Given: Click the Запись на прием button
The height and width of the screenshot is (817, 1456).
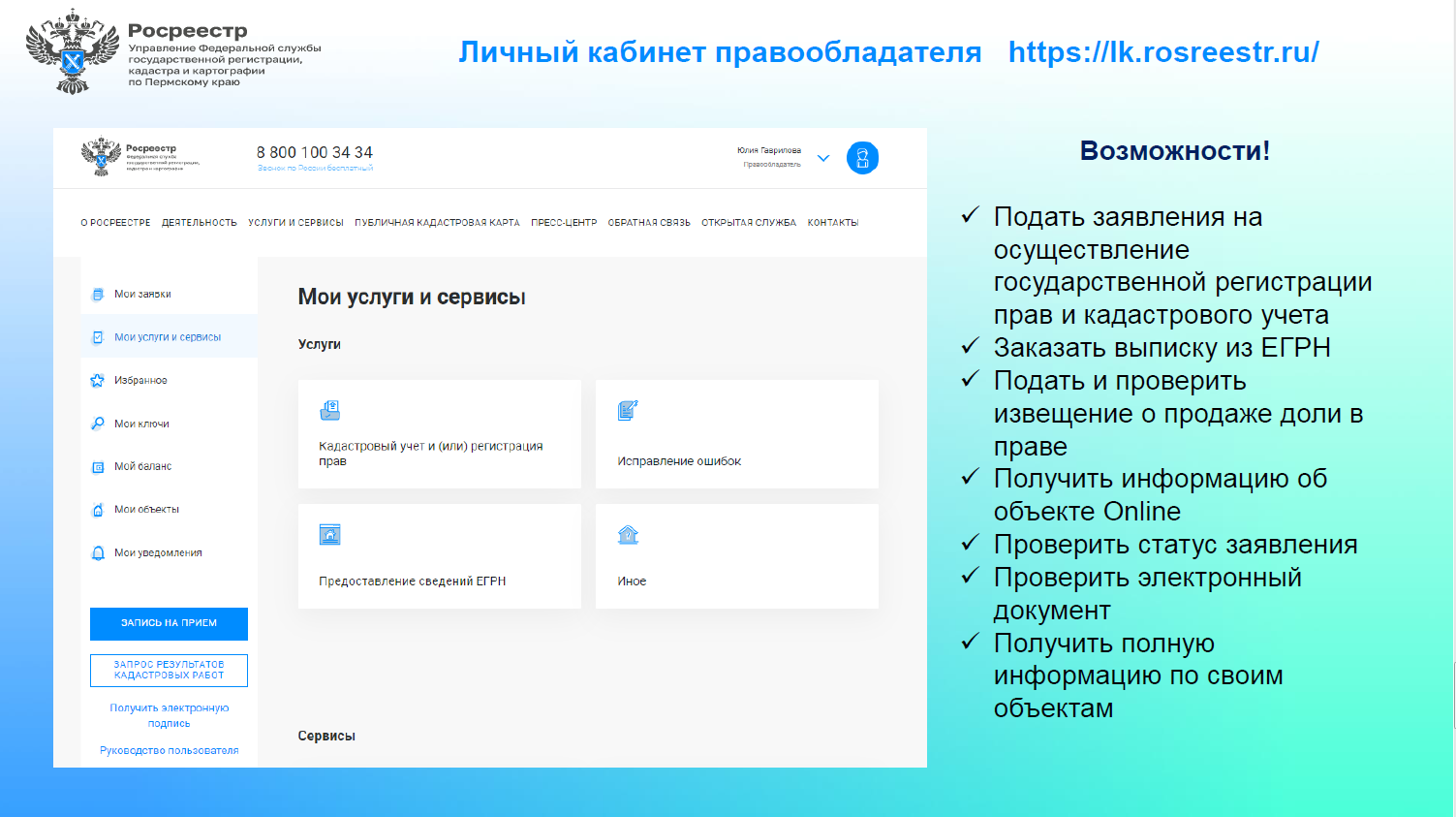Looking at the screenshot, I should tap(169, 623).
